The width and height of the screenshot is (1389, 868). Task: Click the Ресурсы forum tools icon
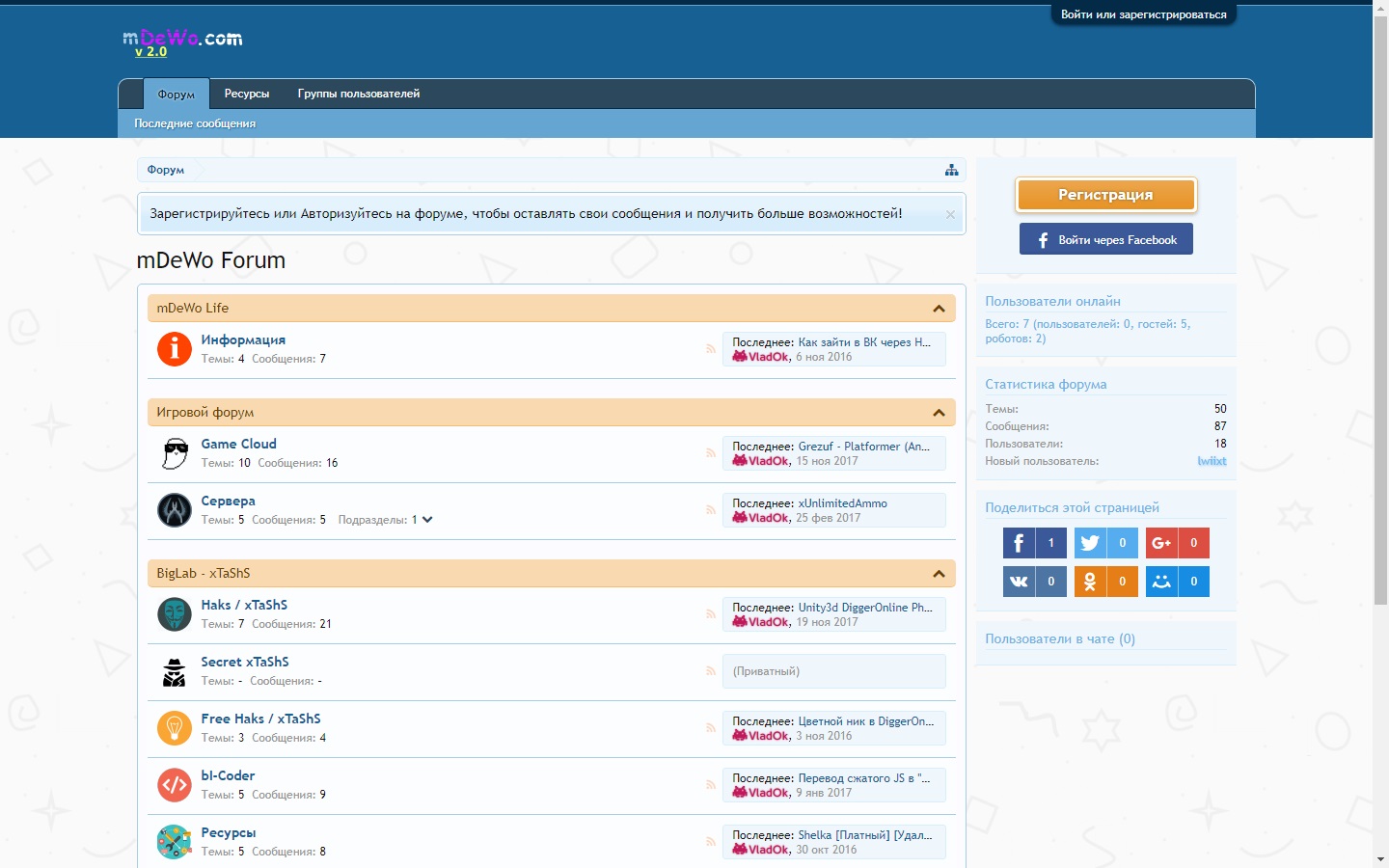pyautogui.click(x=175, y=842)
